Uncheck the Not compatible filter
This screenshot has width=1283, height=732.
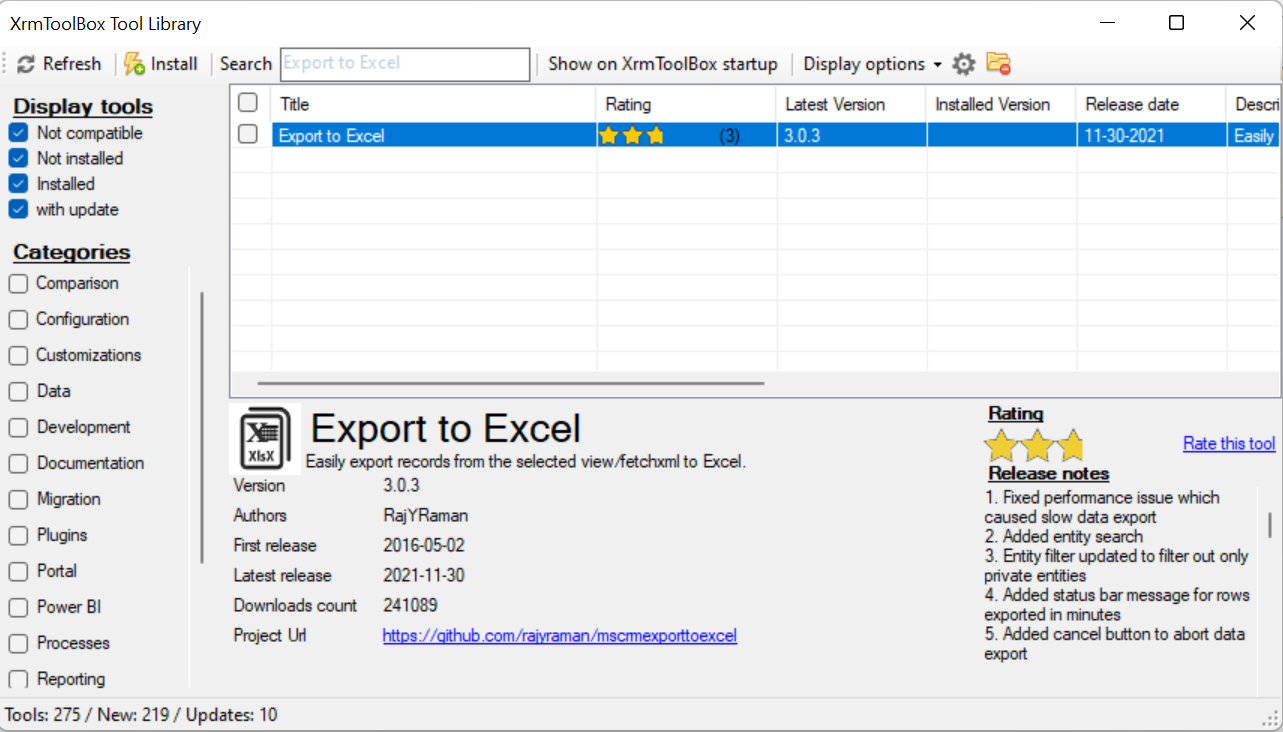pos(17,132)
